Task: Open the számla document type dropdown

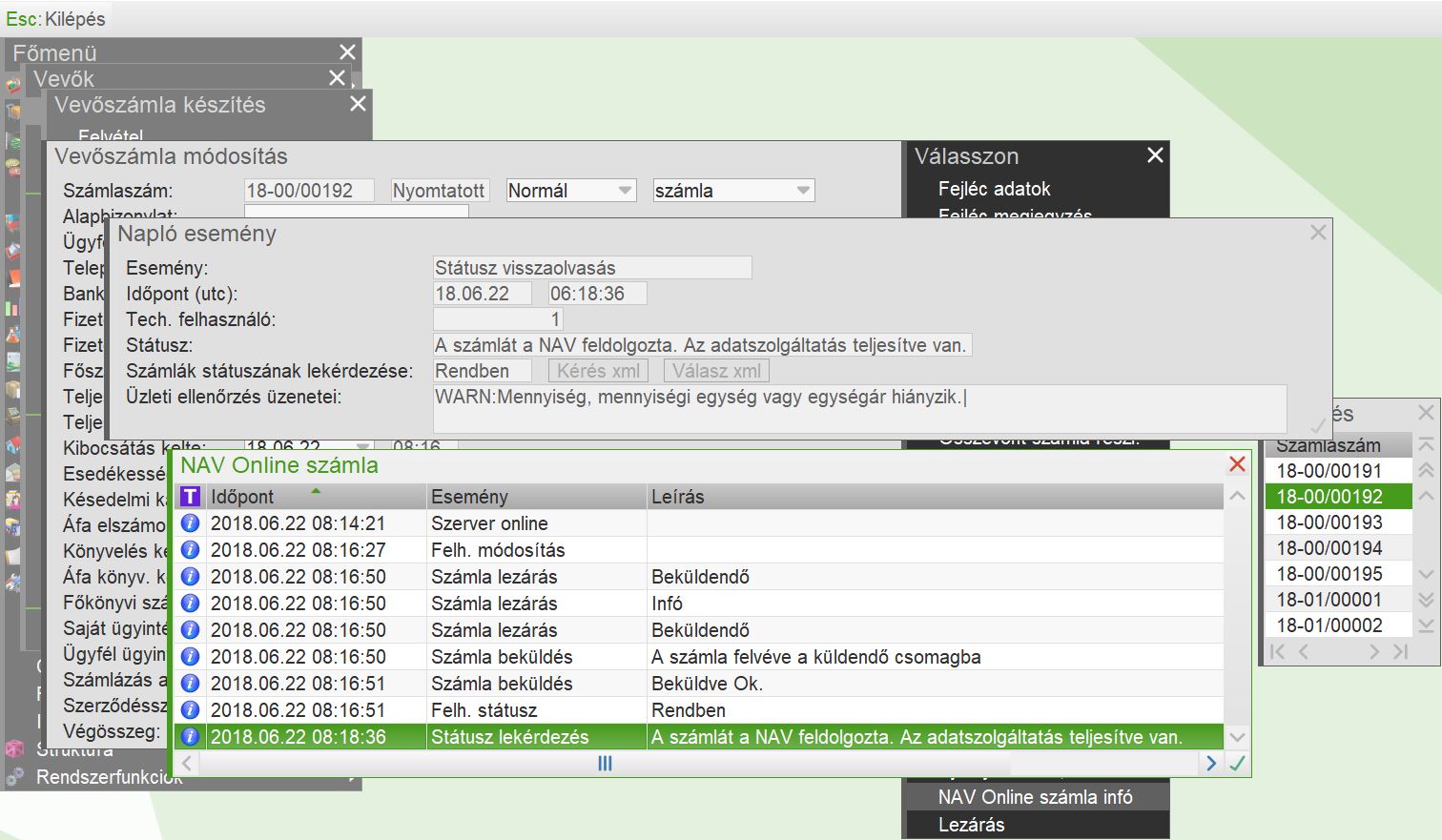Action: pos(803,191)
